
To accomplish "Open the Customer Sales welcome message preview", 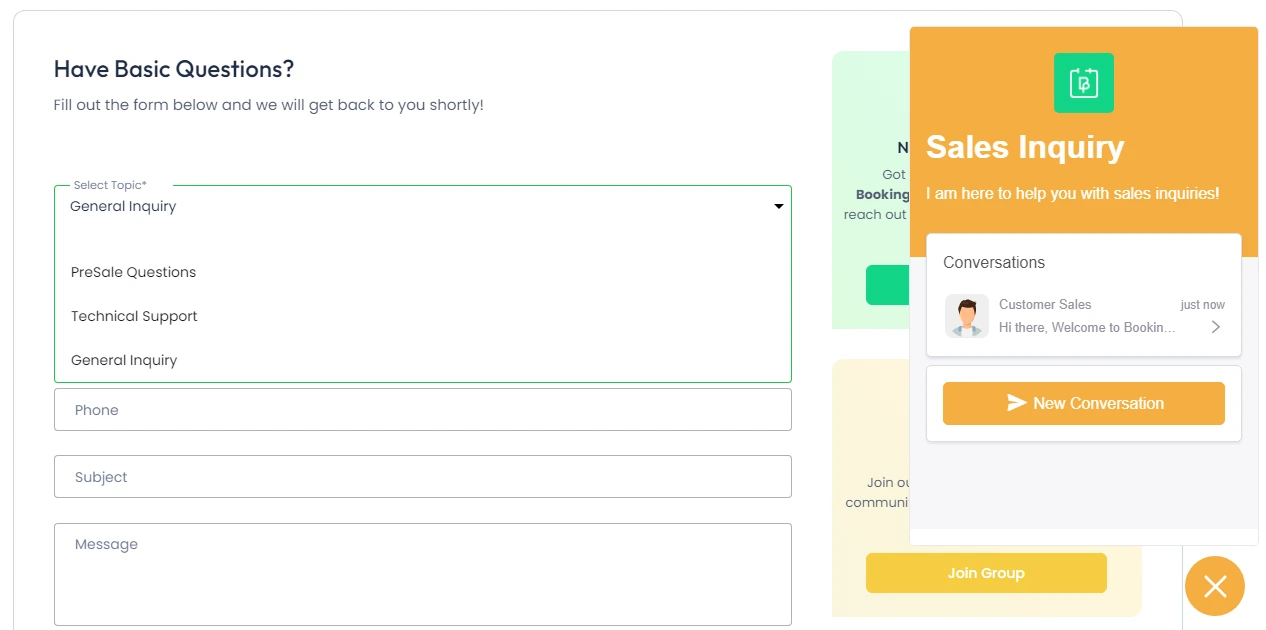I will point(1087,327).
